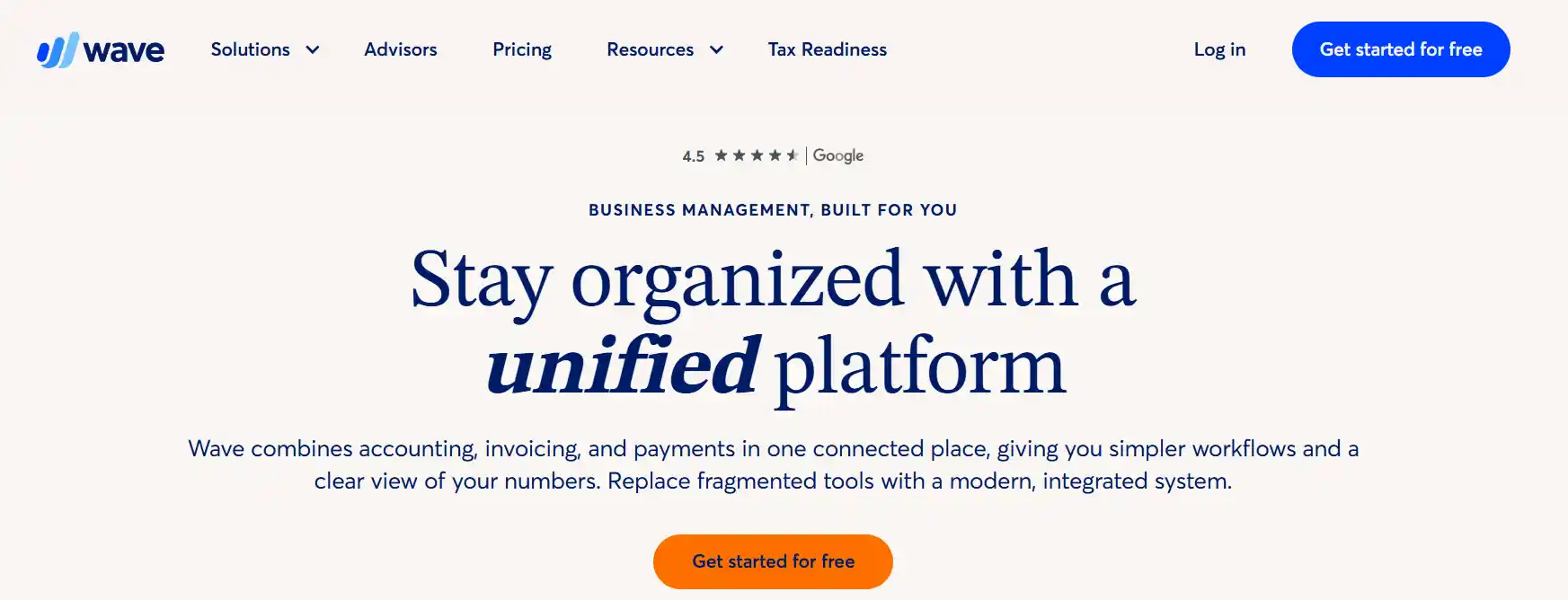Image resolution: width=1568 pixels, height=600 pixels.
Task: Select the fourth rating star
Action: [775, 154]
